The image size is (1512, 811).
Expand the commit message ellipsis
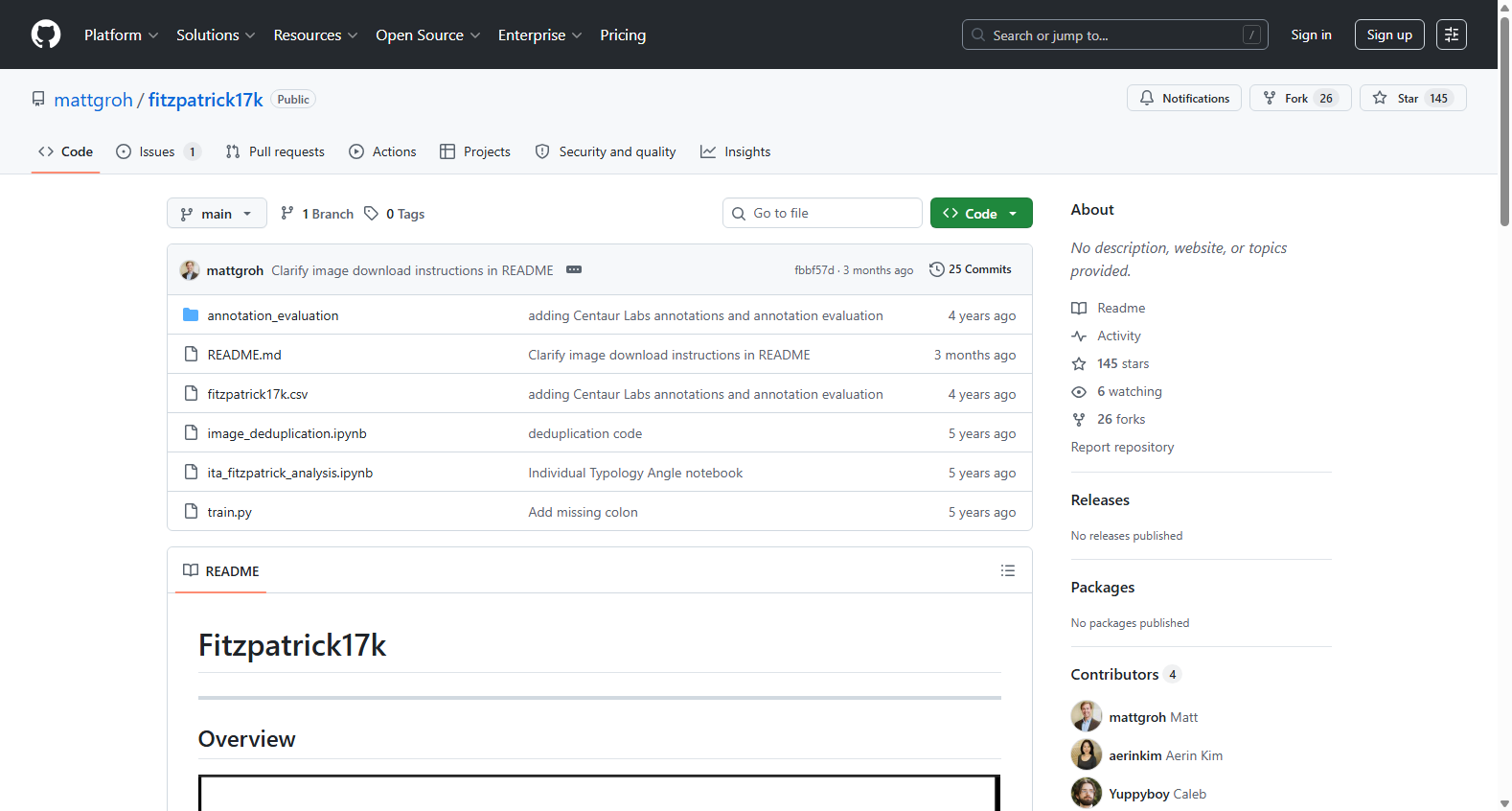click(x=574, y=269)
